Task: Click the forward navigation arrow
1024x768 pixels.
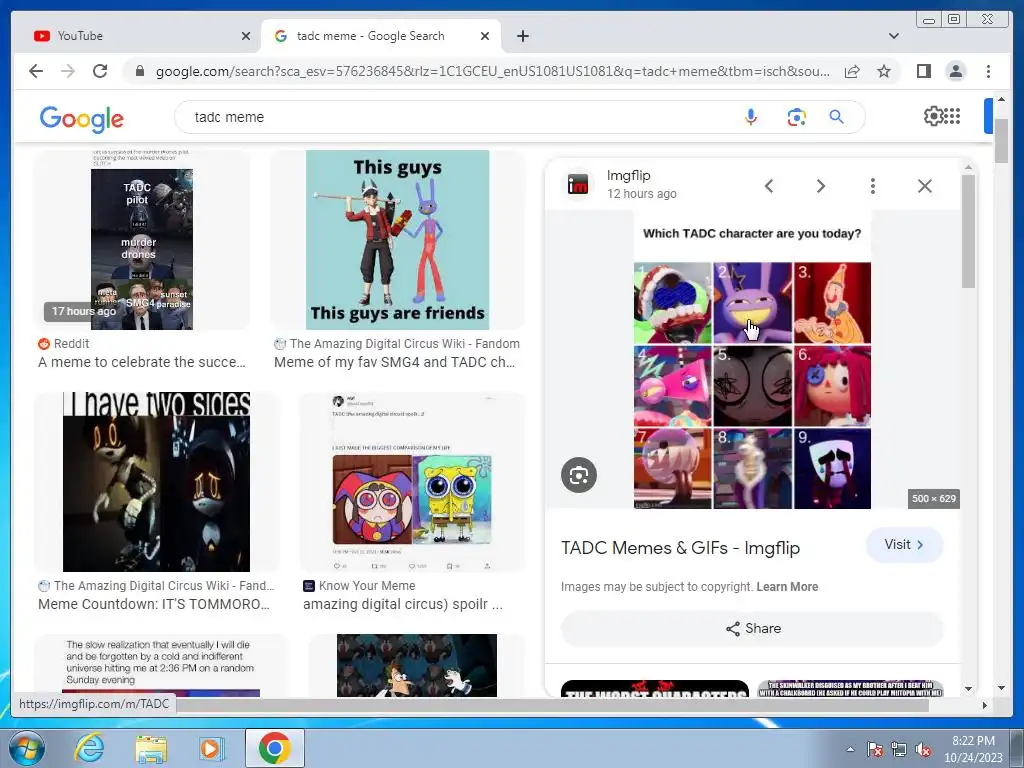Action: coord(68,71)
